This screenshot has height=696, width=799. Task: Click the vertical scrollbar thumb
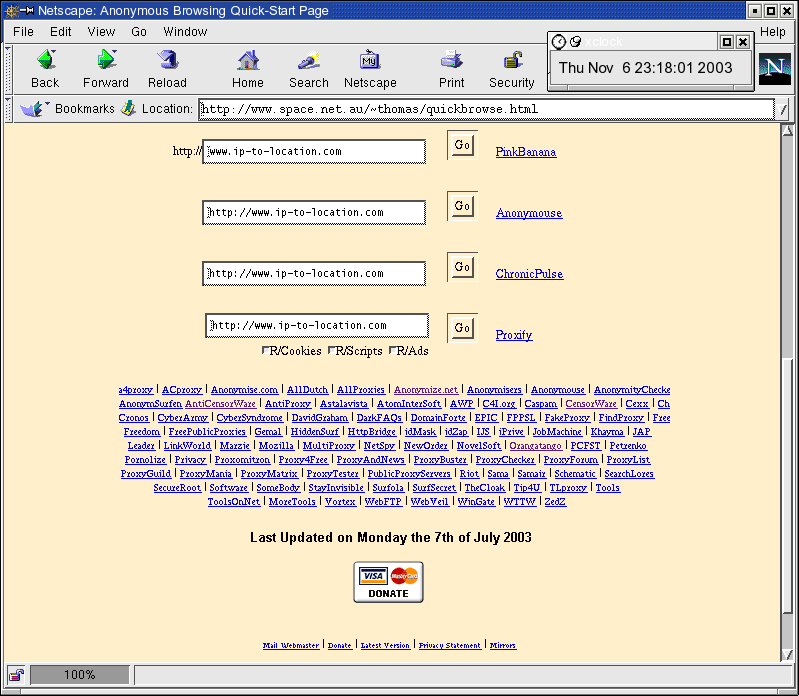tap(787, 486)
